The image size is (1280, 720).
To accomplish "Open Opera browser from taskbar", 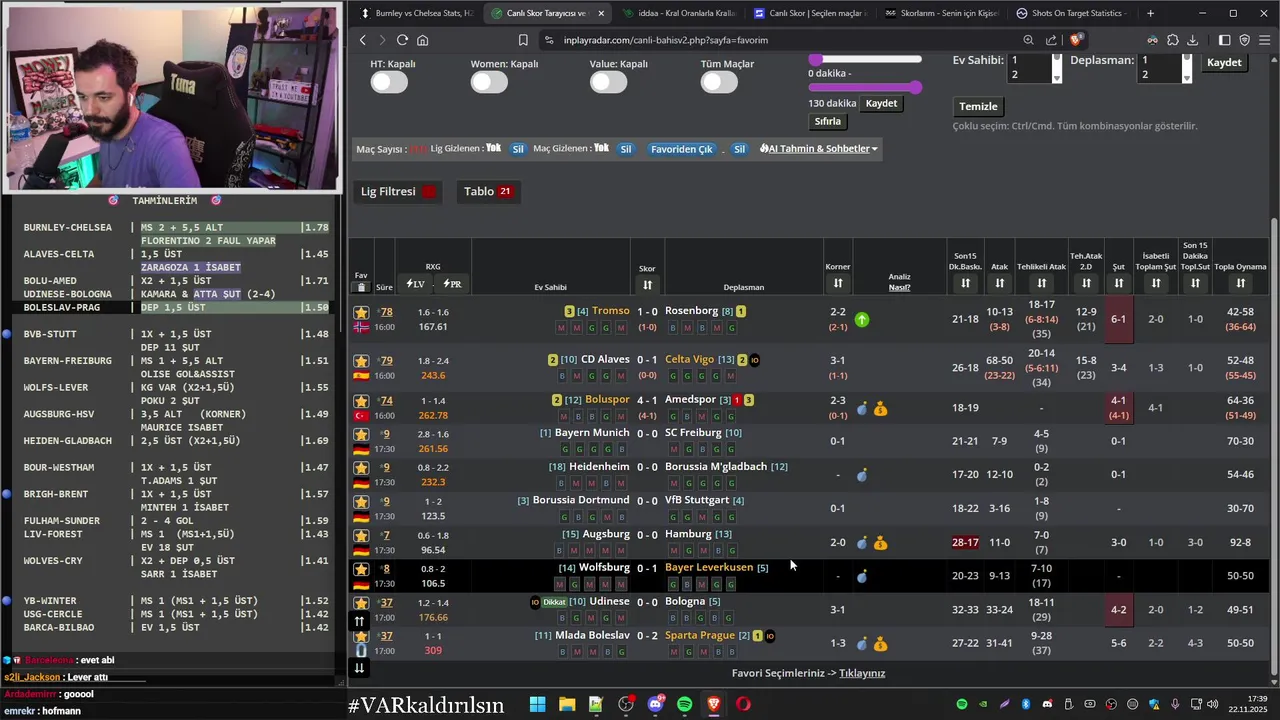I will tap(743, 704).
